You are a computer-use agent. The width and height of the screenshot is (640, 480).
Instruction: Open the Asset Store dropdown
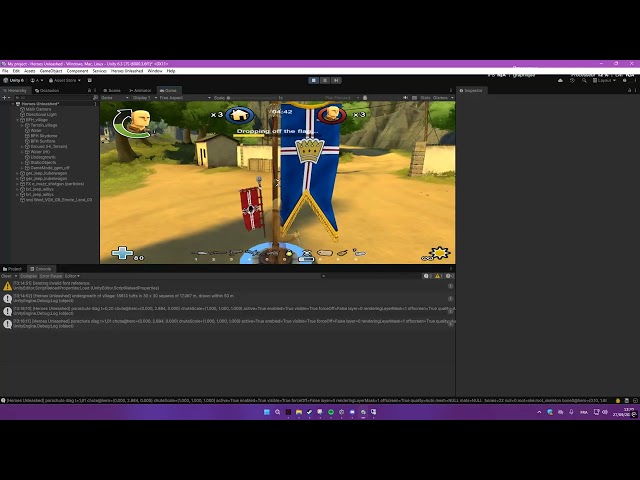65,80
